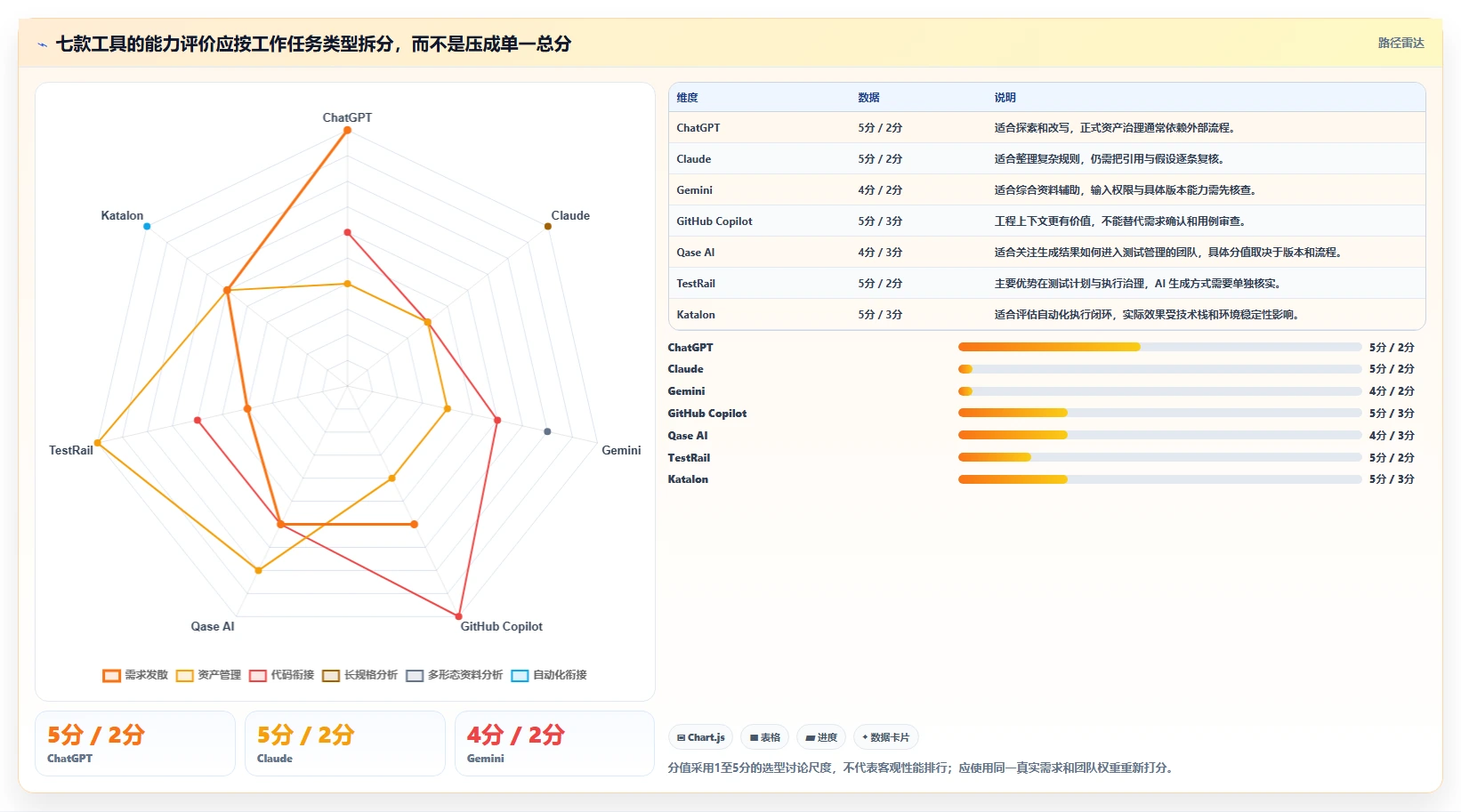1461x812 pixels.
Task: Toggle the 需求发散 legend series
Action: pyautogui.click(x=135, y=675)
